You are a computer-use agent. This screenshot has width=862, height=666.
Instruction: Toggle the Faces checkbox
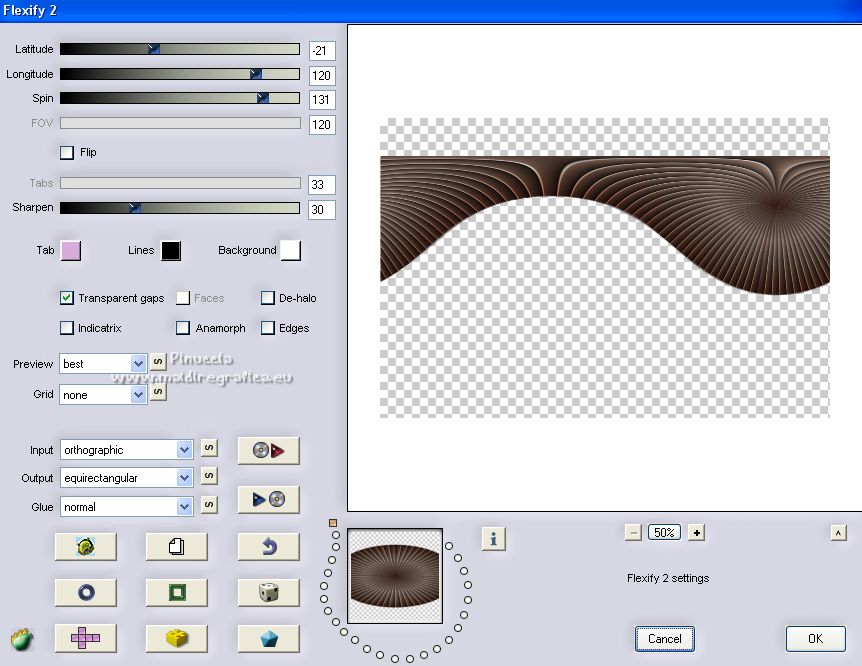[x=183, y=298]
